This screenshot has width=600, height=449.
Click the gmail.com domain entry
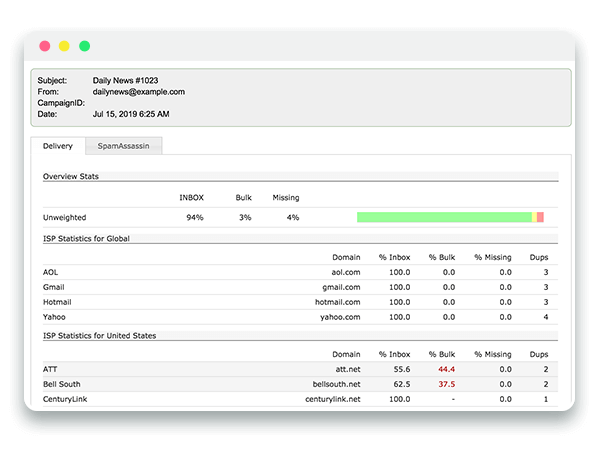tap(339, 286)
